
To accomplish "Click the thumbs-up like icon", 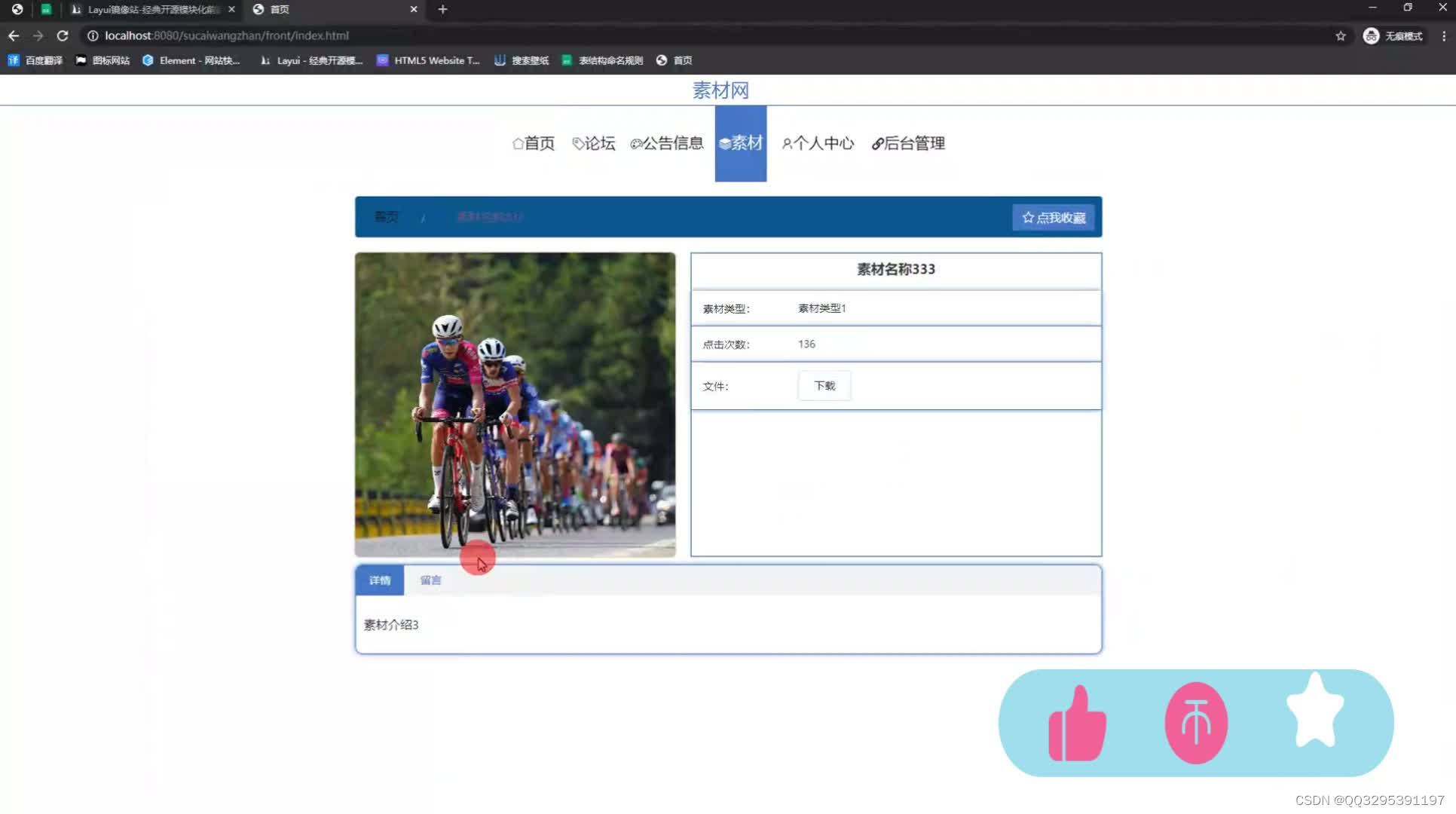I will tap(1076, 721).
